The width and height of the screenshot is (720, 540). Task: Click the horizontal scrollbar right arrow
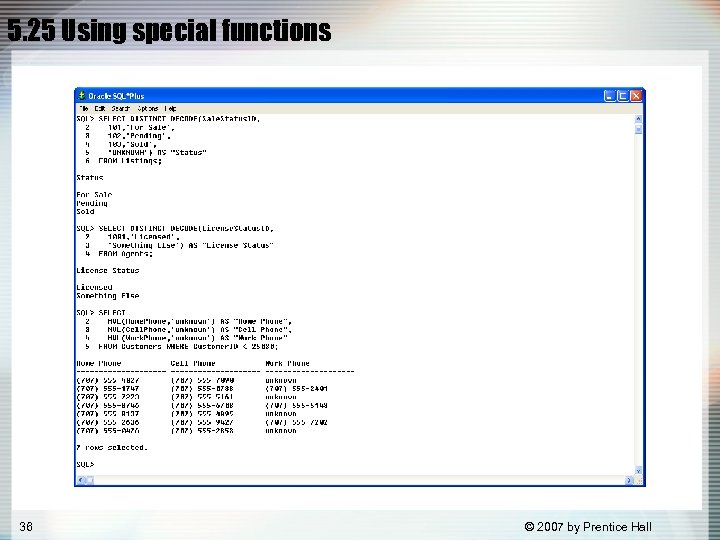point(629,480)
